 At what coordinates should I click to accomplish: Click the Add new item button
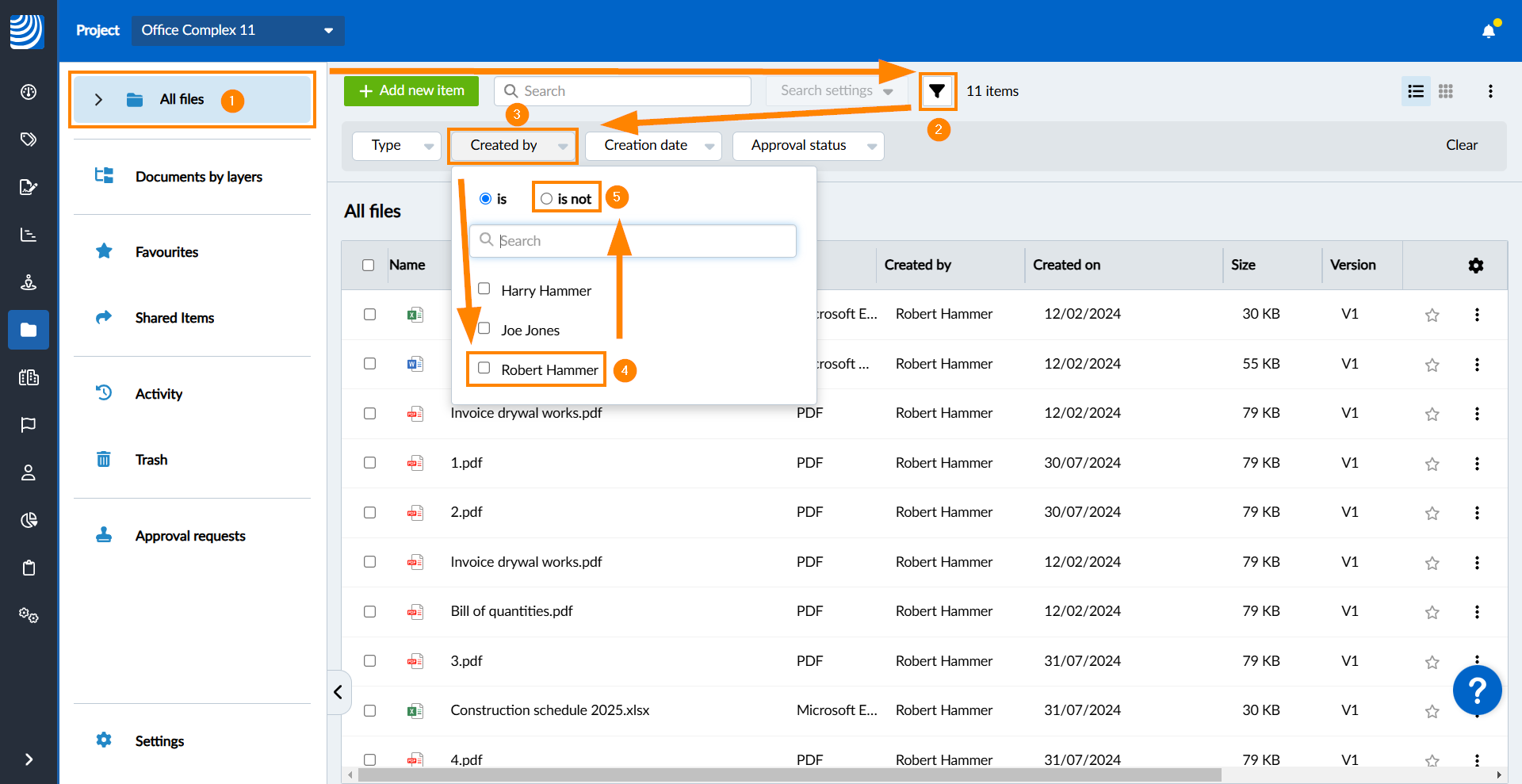click(411, 91)
